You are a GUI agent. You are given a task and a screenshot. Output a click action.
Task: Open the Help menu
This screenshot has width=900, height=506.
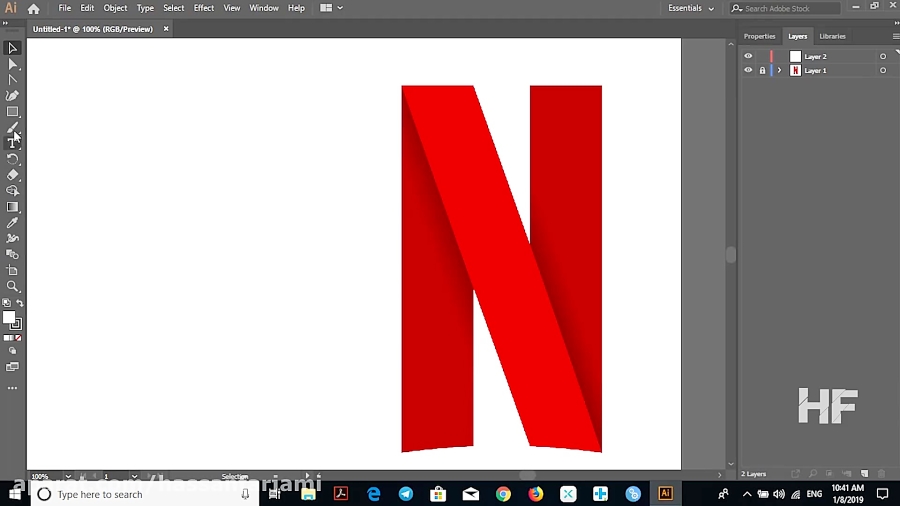pos(296,8)
